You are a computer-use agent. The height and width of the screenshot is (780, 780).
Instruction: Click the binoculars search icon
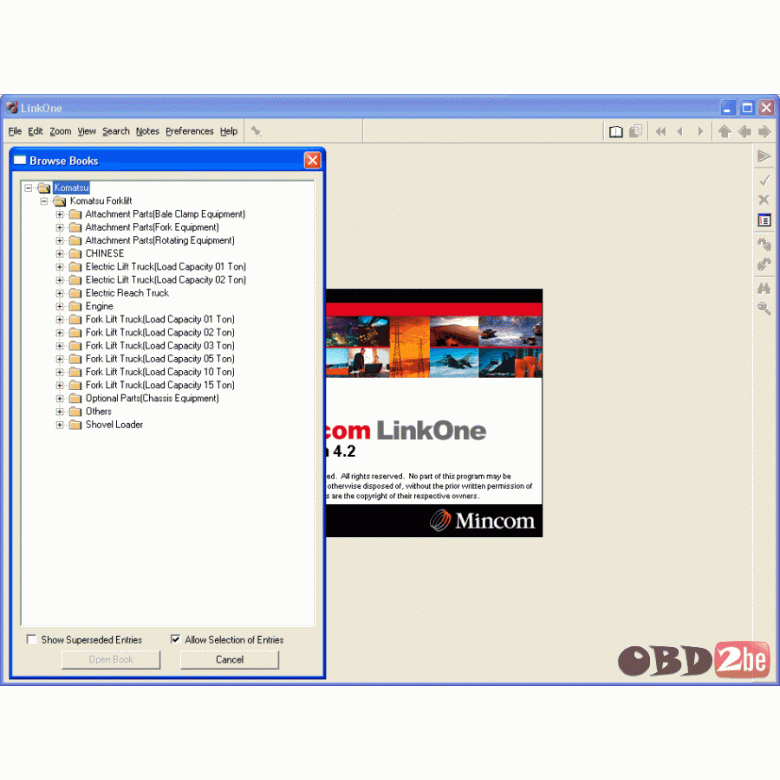[x=764, y=288]
